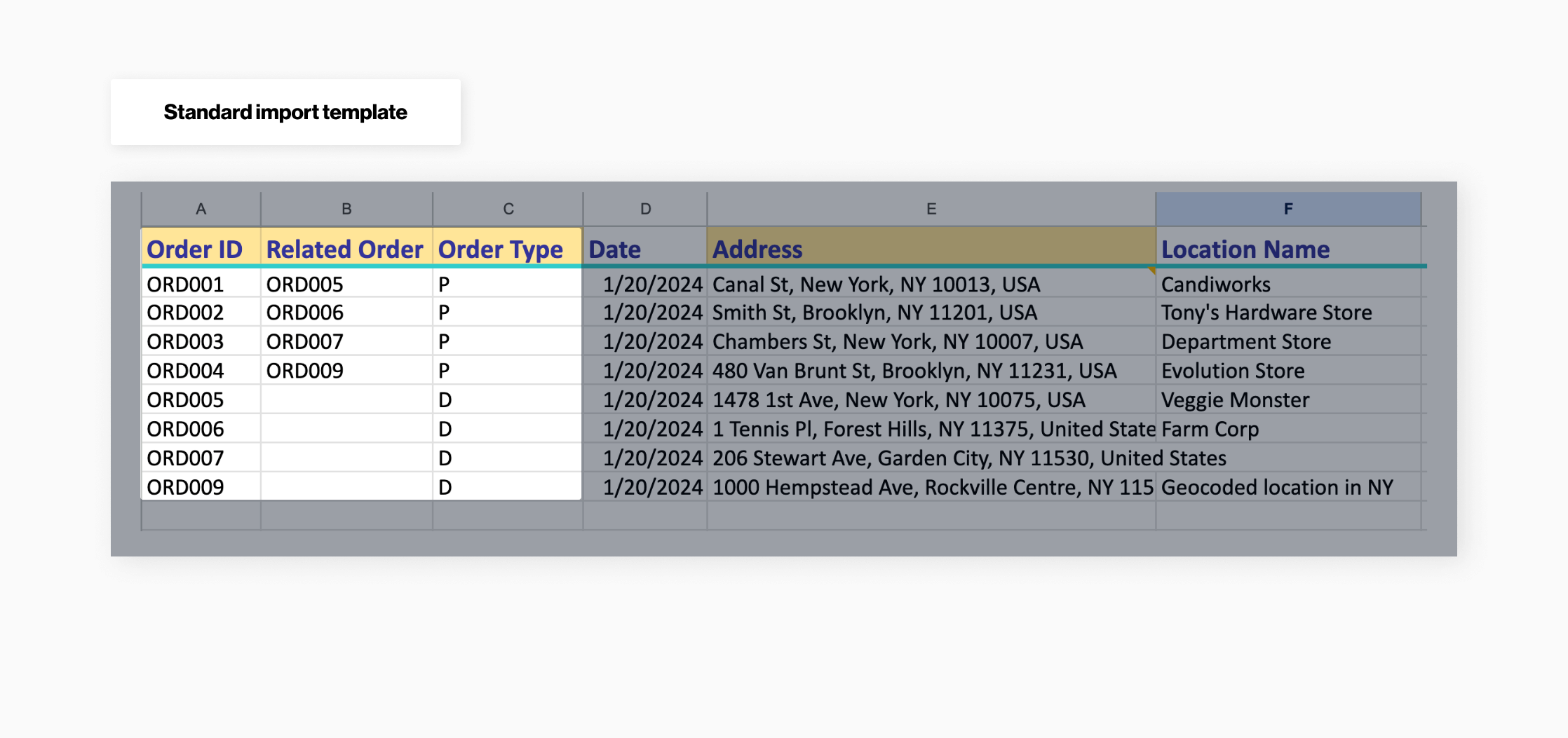
Task: Select the Canal St address cell
Action: (x=876, y=284)
